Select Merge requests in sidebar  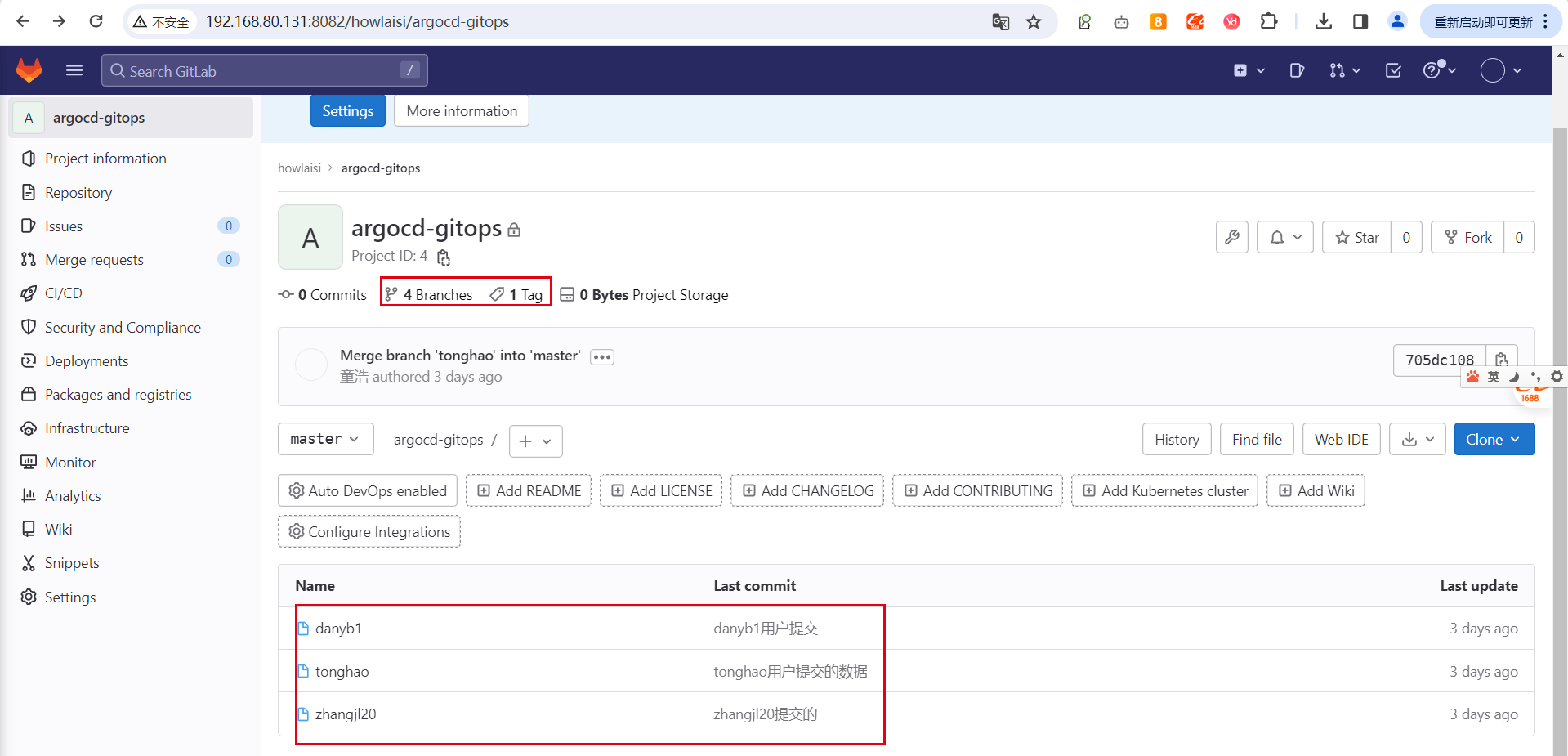94,260
